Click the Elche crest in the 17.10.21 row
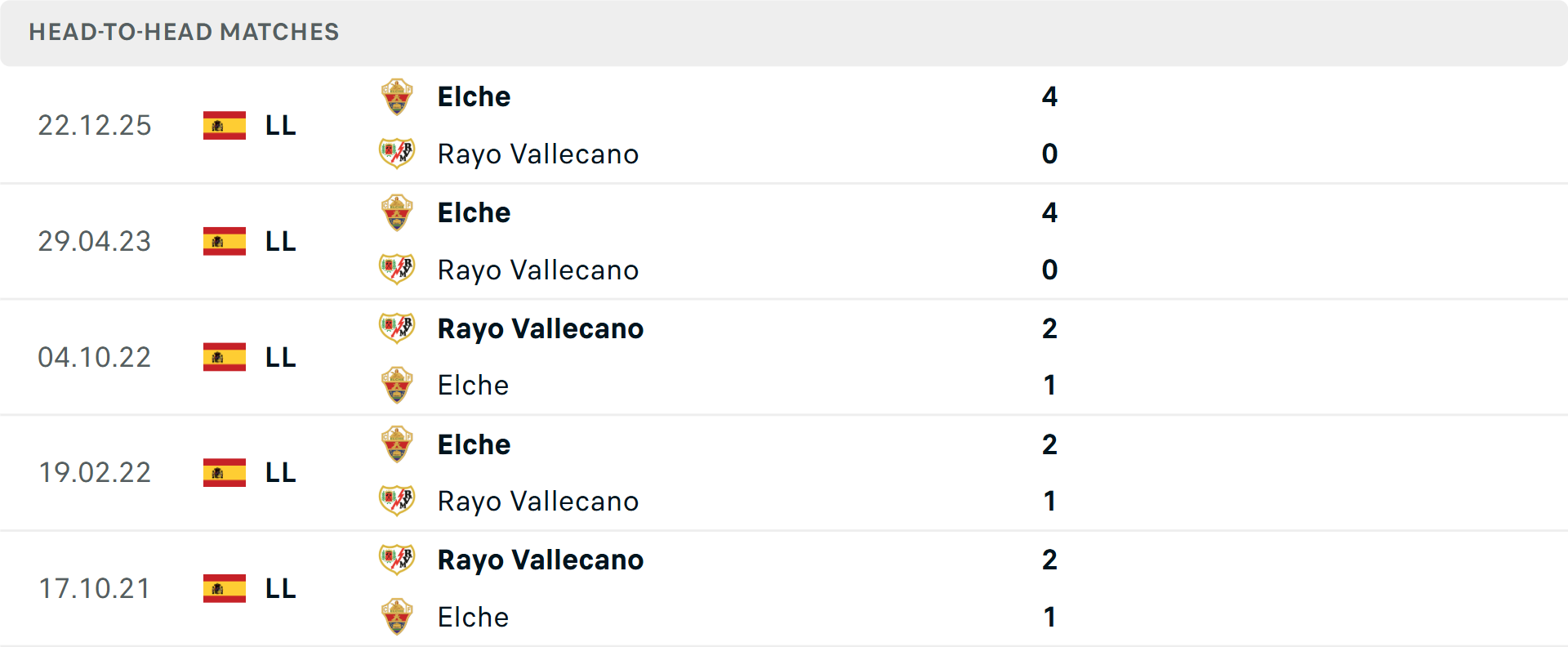Screen dimensions: 1568x647 (397, 617)
